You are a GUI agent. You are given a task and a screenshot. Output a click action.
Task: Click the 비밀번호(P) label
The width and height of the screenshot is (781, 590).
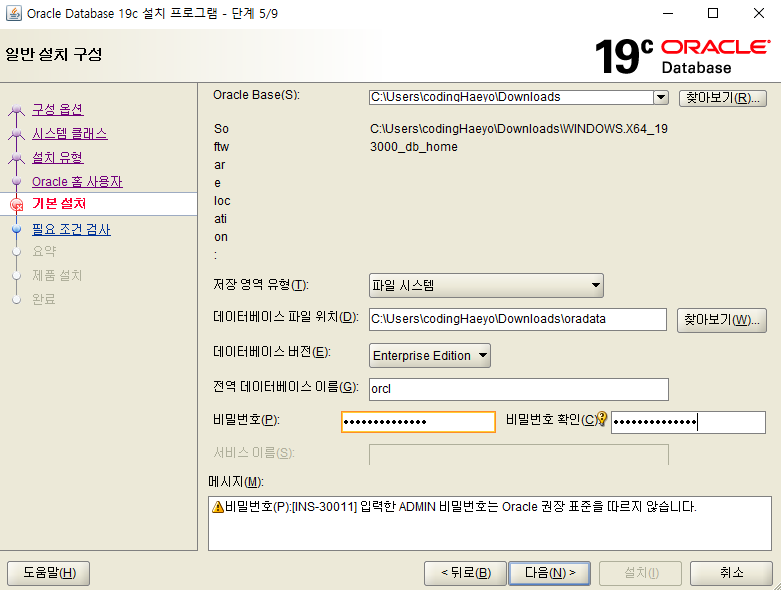coord(247,420)
